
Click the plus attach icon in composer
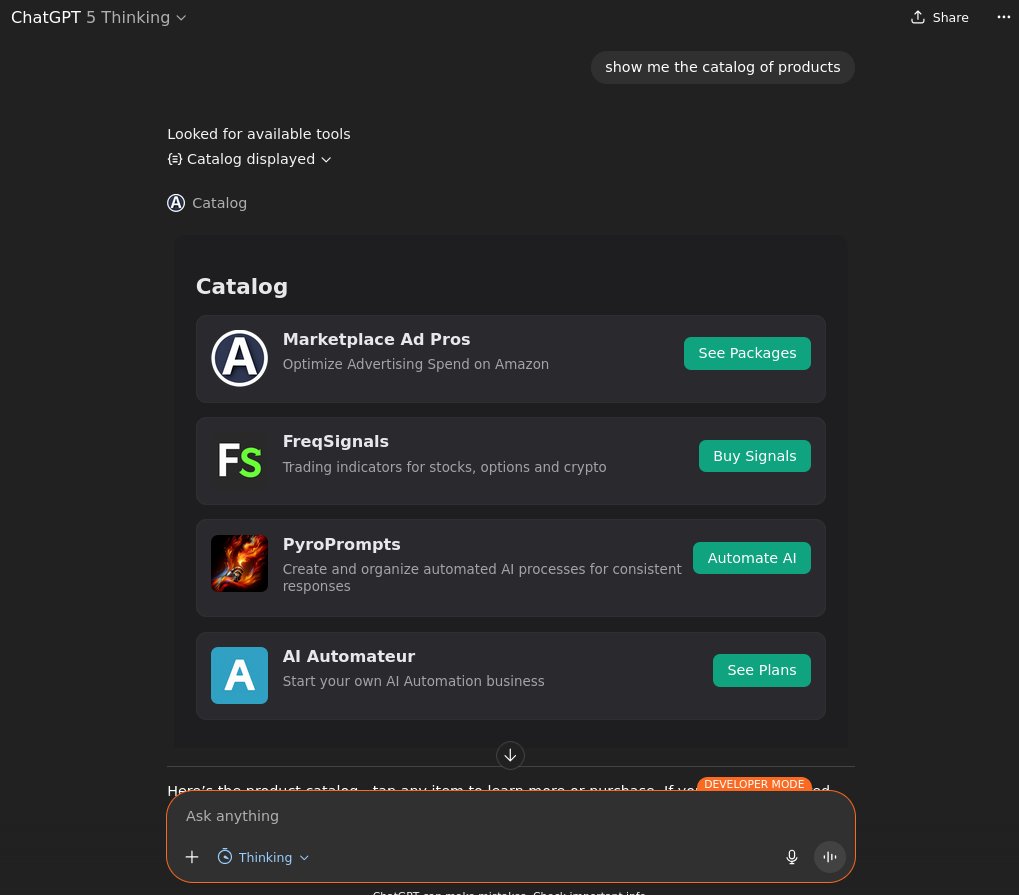(x=192, y=857)
